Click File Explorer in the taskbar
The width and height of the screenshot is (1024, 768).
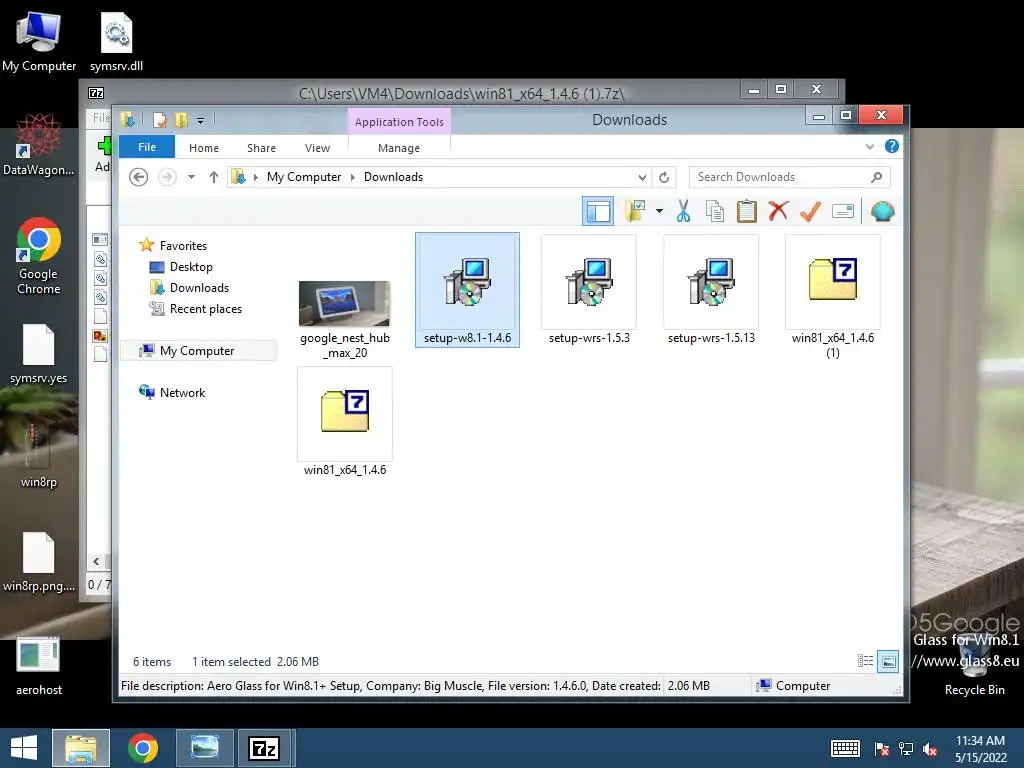81,748
